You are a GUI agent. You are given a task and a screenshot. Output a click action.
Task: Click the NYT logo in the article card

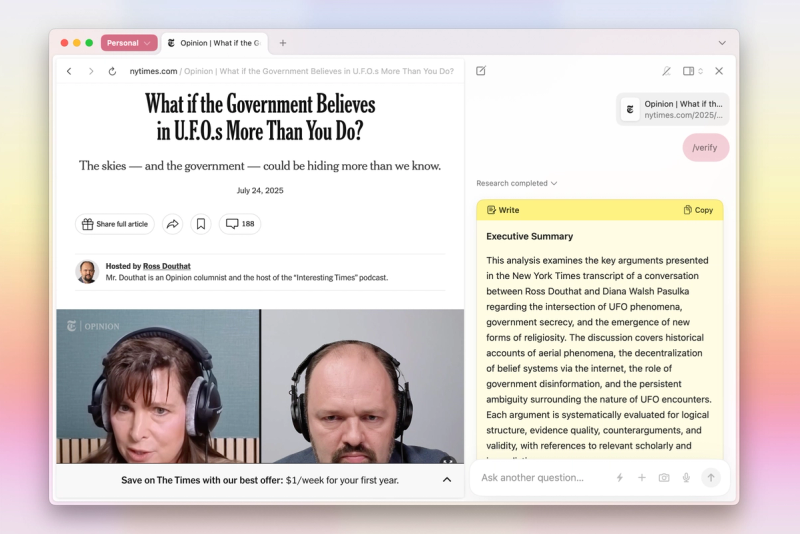[630, 109]
